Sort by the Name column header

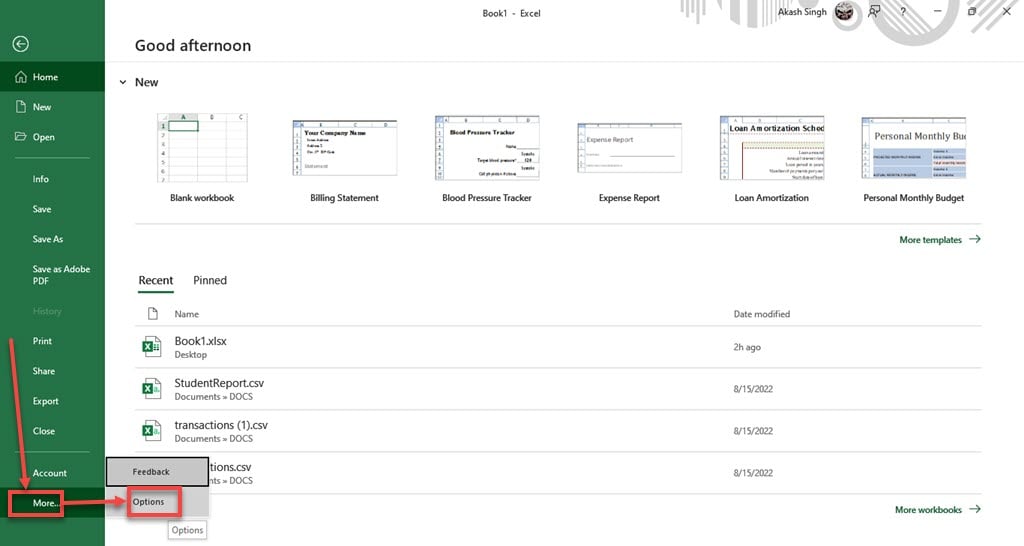point(186,314)
